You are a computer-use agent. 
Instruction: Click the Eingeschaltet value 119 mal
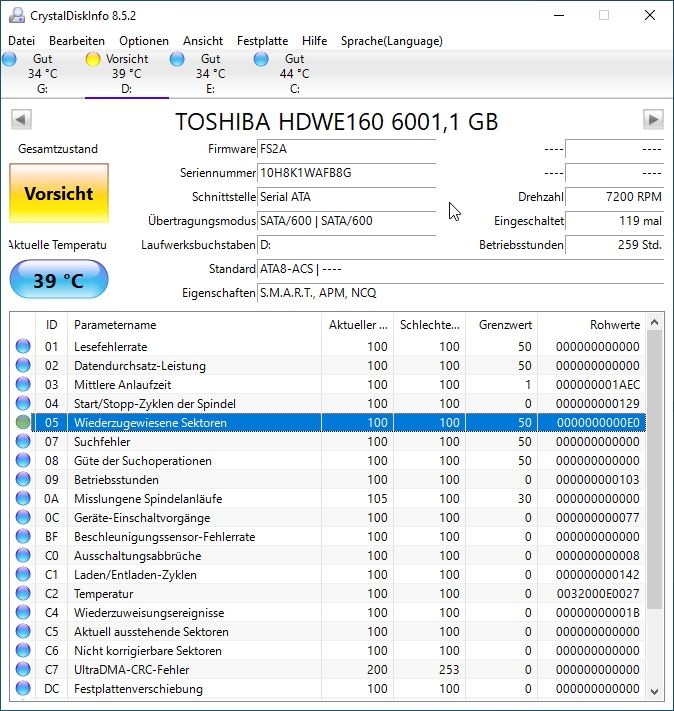(615, 221)
